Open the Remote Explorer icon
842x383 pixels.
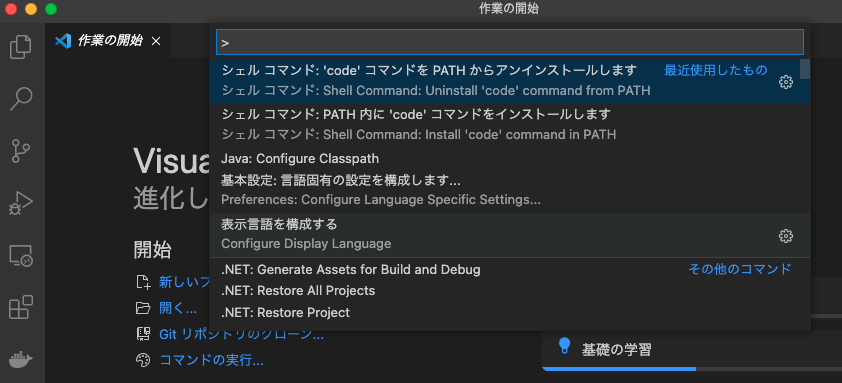[21, 255]
